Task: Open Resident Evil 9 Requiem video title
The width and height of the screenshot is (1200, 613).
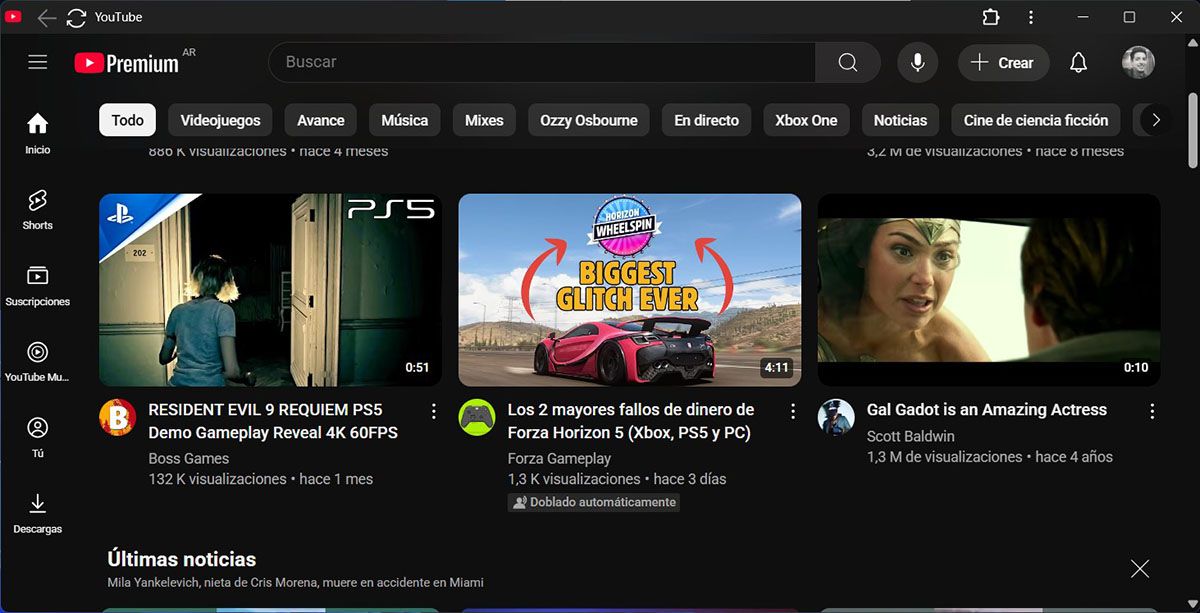Action: (273, 421)
